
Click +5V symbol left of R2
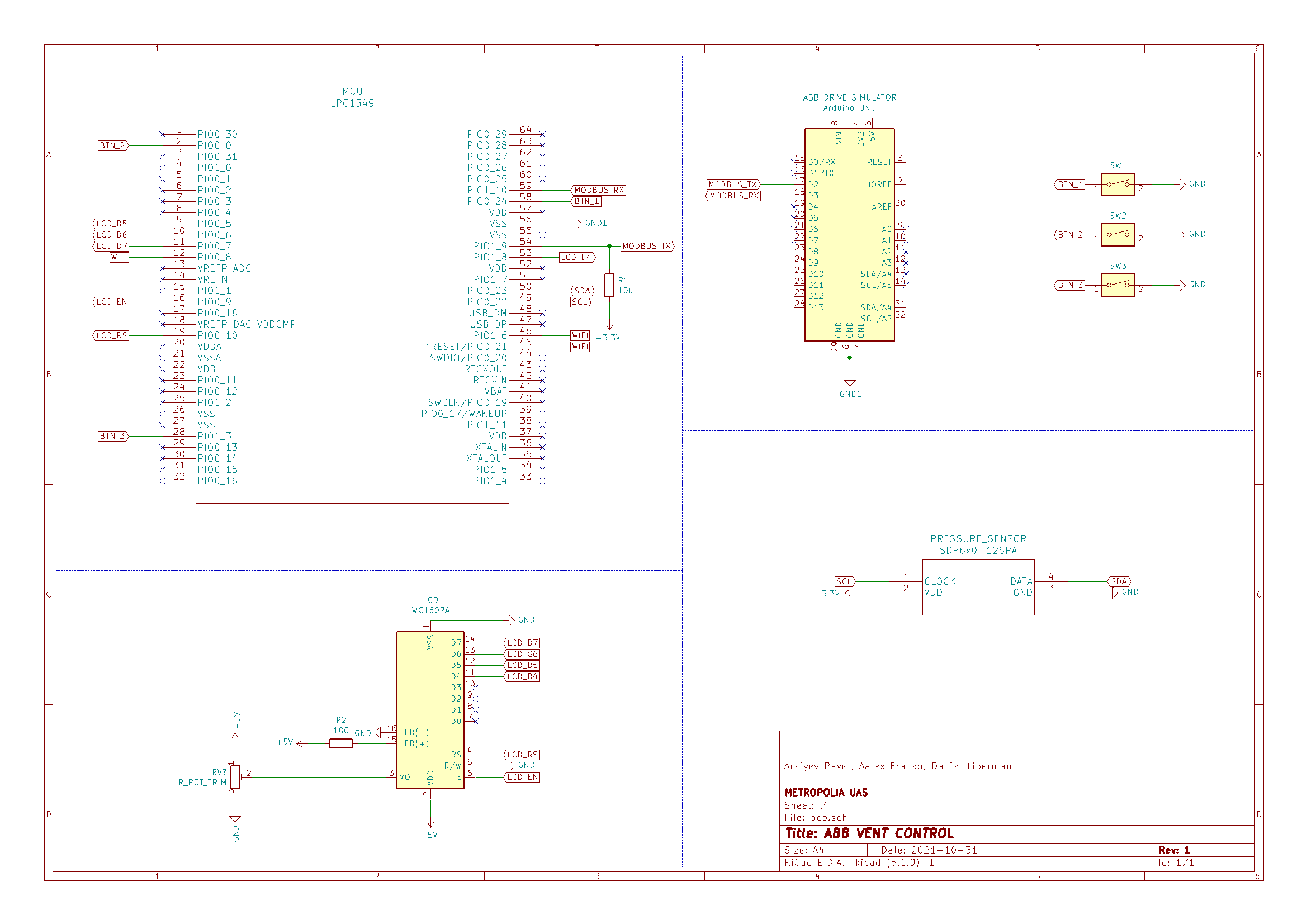[x=301, y=743]
